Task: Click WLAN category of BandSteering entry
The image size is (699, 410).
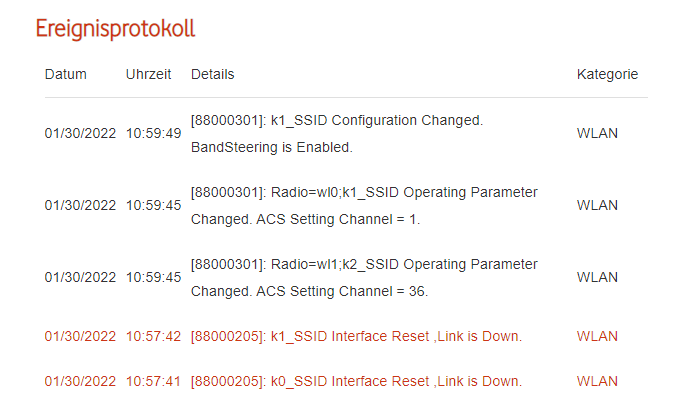Action: 597,133
